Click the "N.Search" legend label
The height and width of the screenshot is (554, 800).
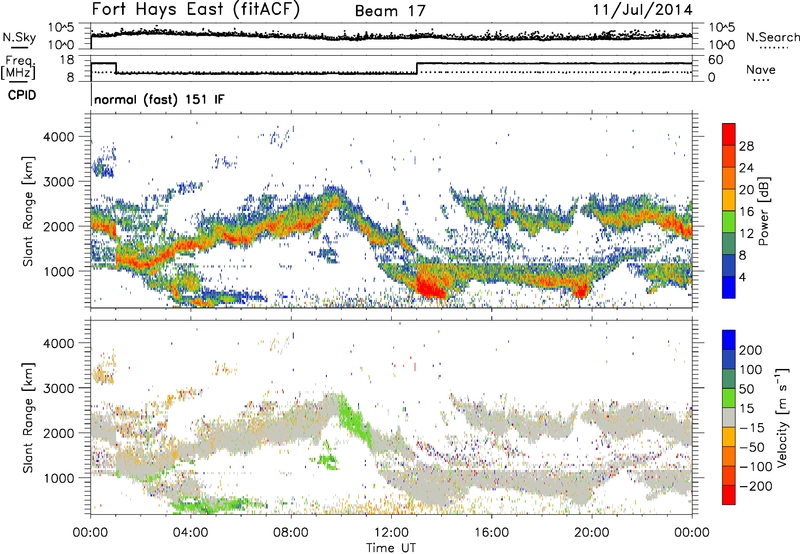(x=772, y=37)
